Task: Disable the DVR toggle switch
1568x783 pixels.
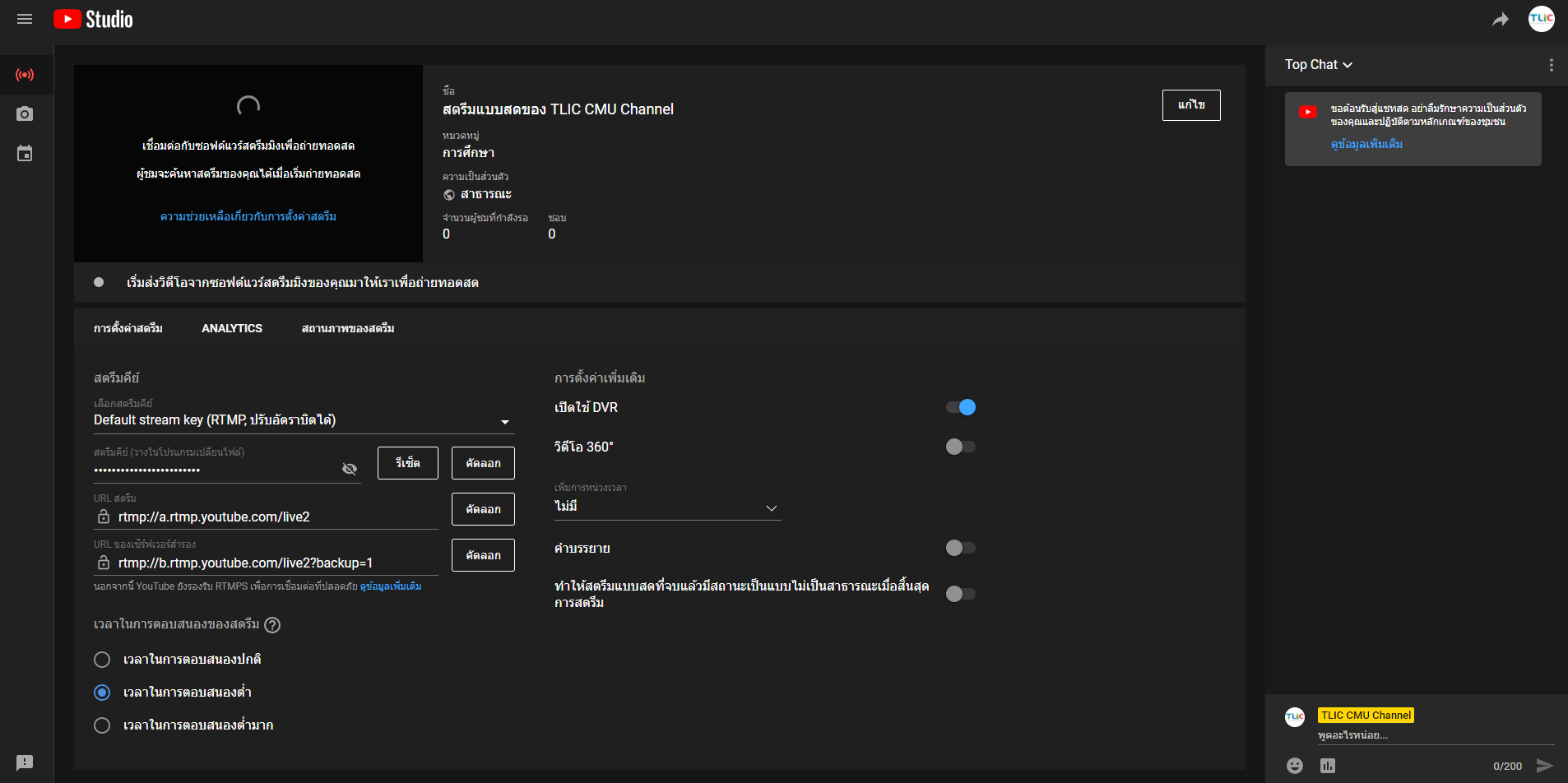Action: [x=961, y=407]
